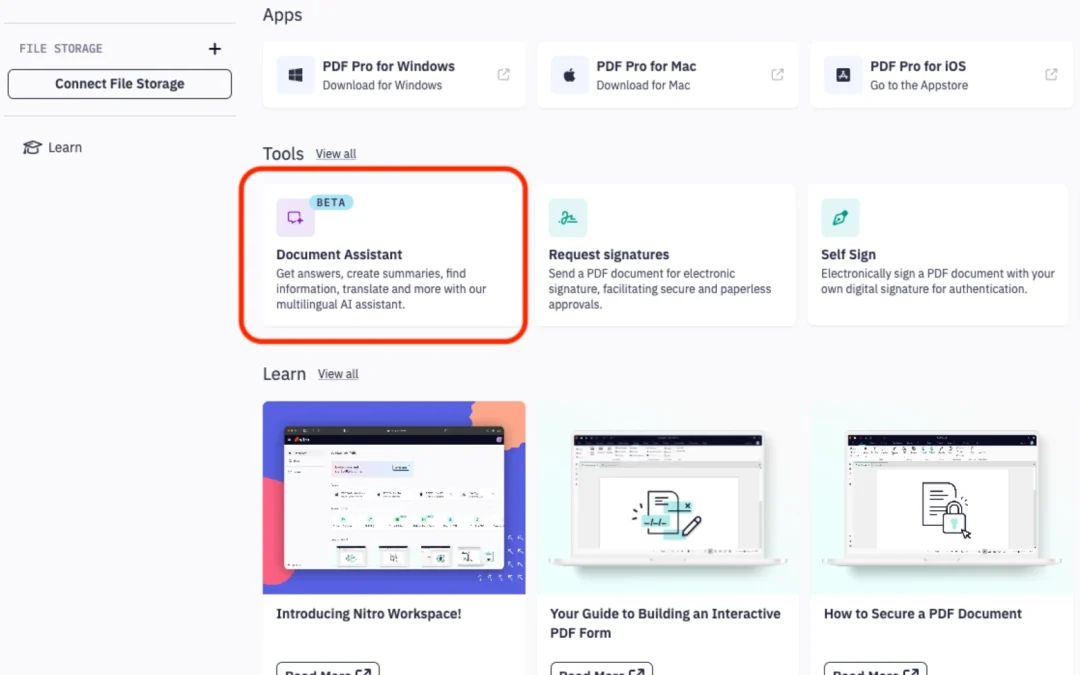Open the PDF Pro for Mac card
Screen dimensions: 1080x675
click(x=667, y=75)
